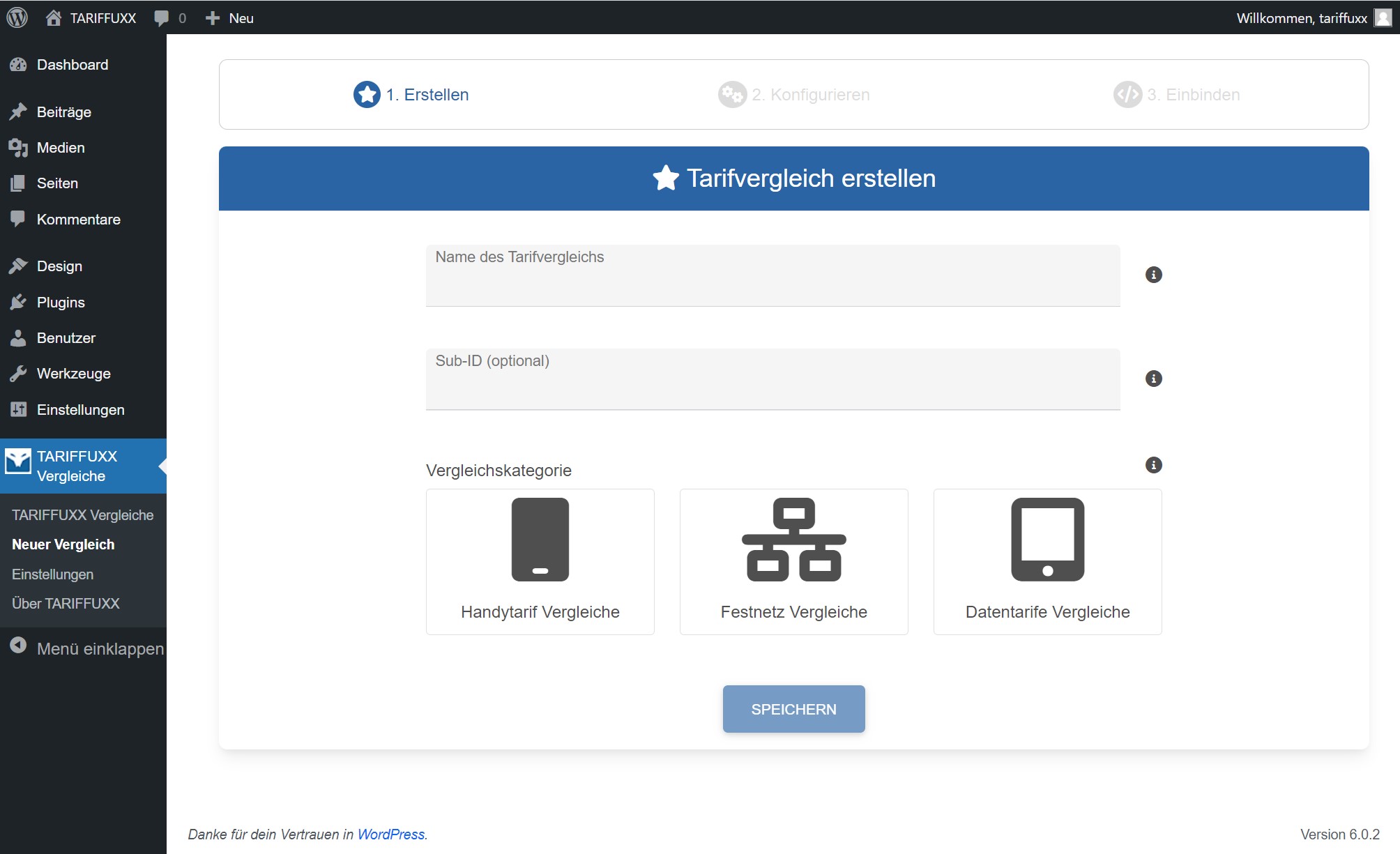Select the Handytarif Vergleiche category card
The width and height of the screenshot is (1400, 854).
click(x=540, y=562)
